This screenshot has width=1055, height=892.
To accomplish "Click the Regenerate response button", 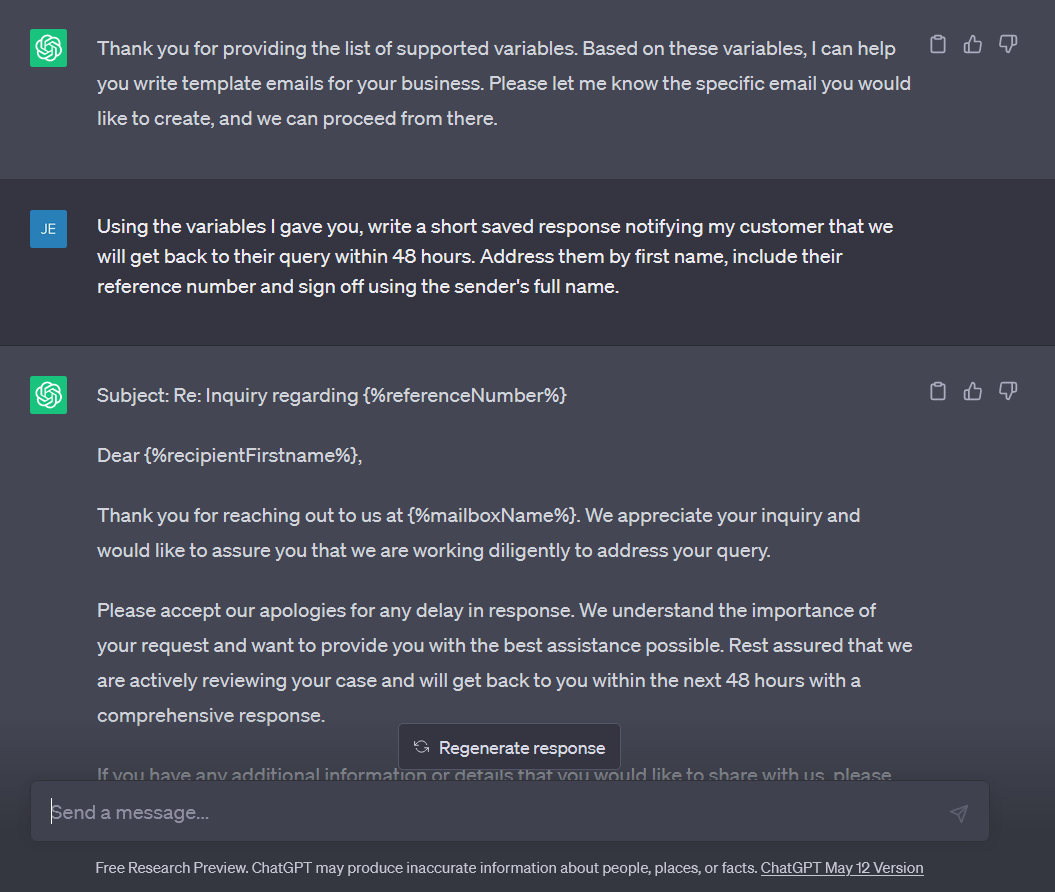I will point(509,746).
